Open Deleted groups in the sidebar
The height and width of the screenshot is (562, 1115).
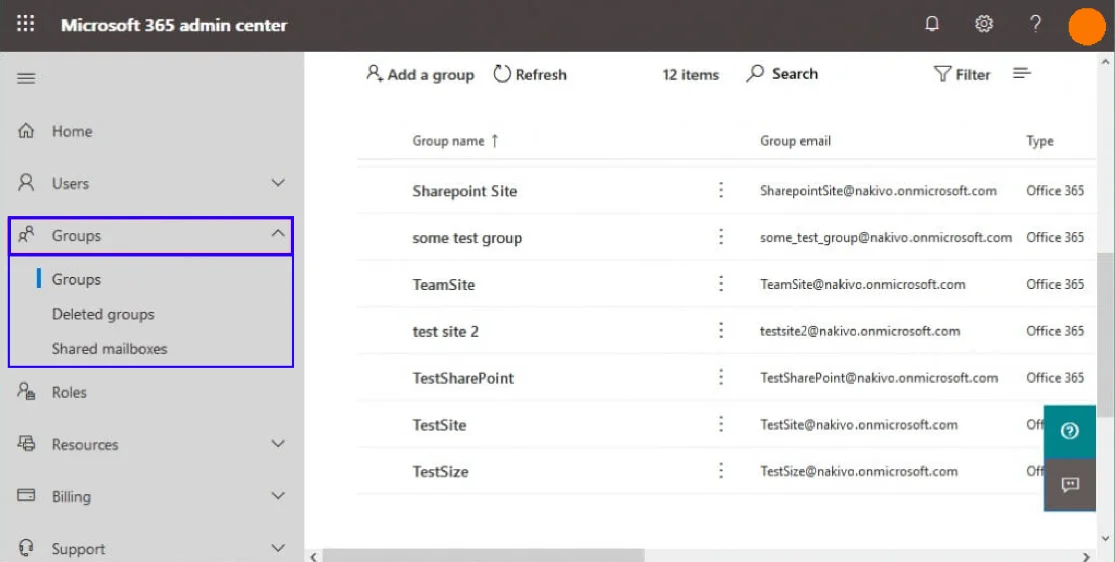click(103, 314)
